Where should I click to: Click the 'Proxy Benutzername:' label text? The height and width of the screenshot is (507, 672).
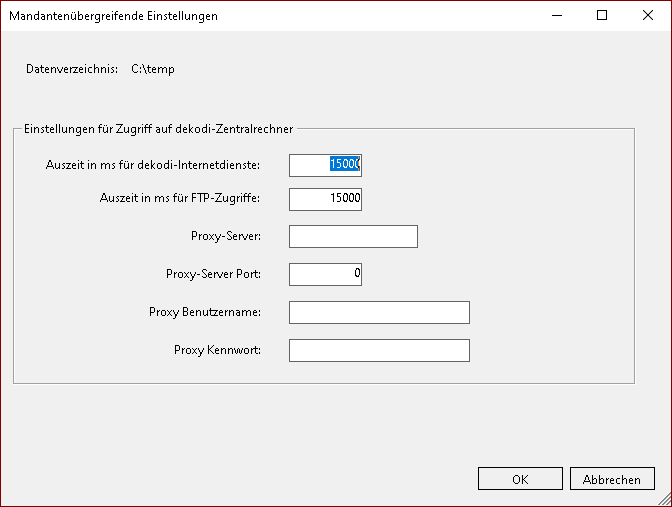pos(205,313)
